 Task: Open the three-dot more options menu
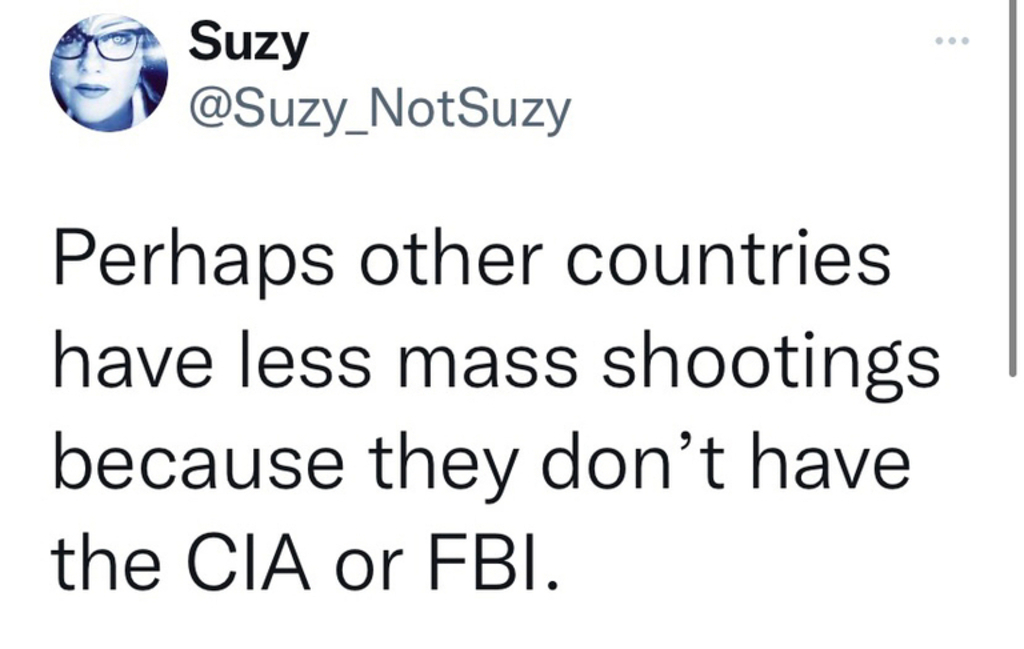point(952,43)
